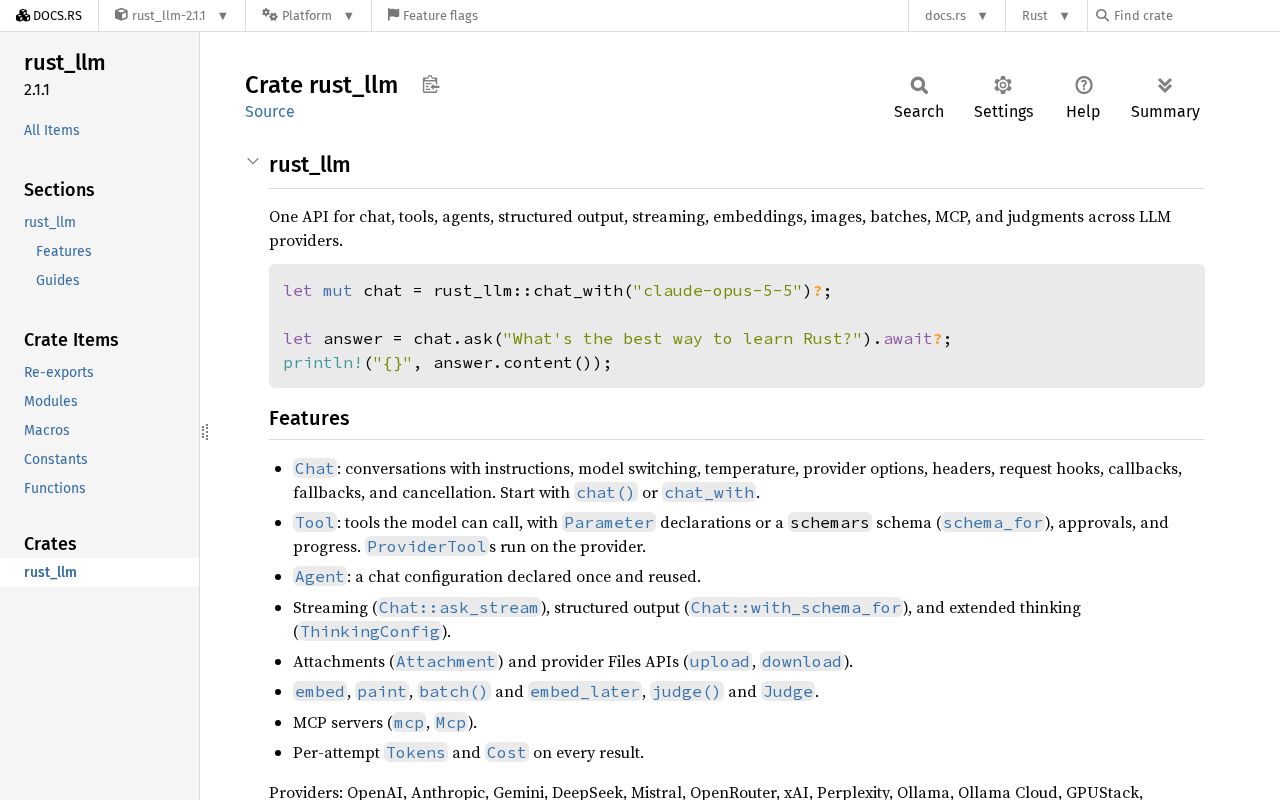Open rust_llm under Sections in sidebar

(50, 222)
